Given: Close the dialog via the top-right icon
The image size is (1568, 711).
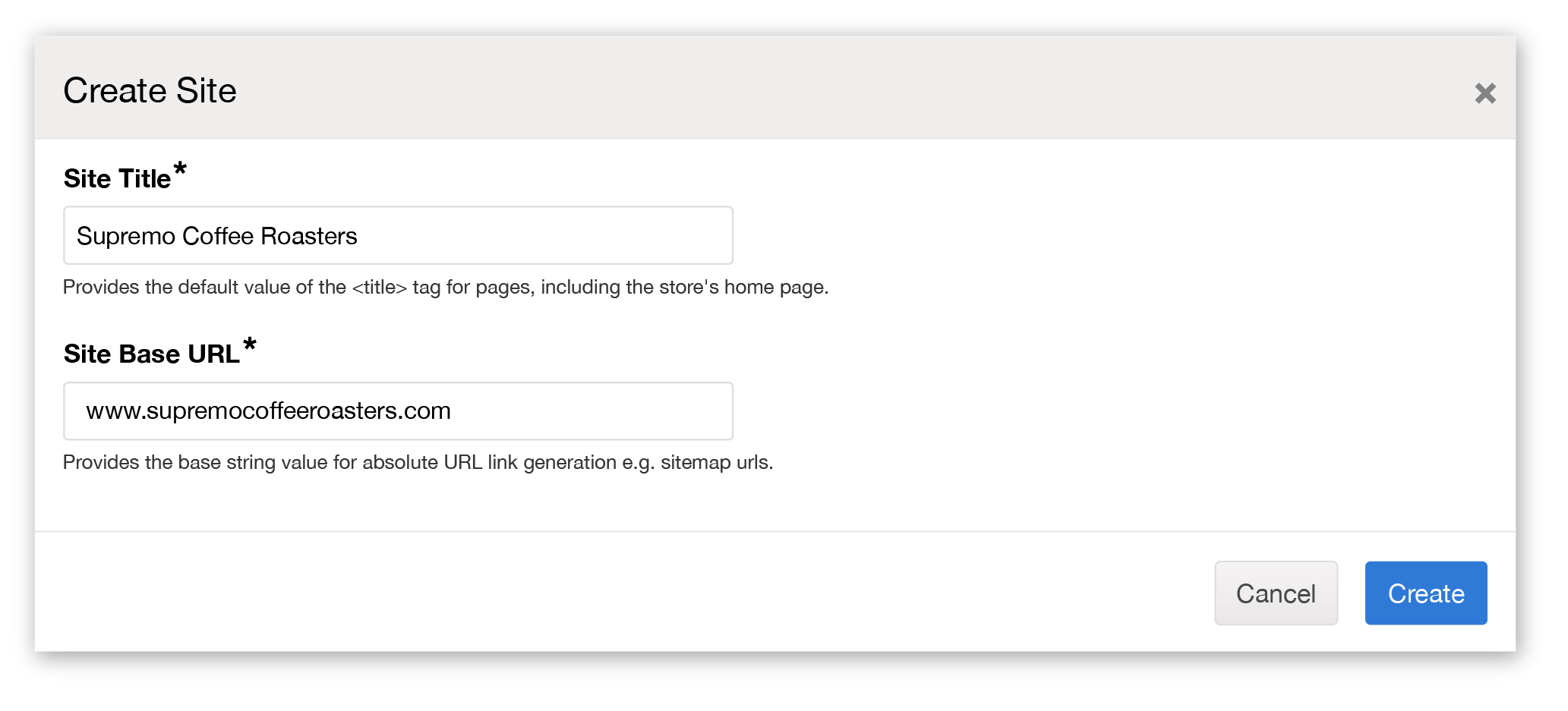Looking at the screenshot, I should 1486,93.
